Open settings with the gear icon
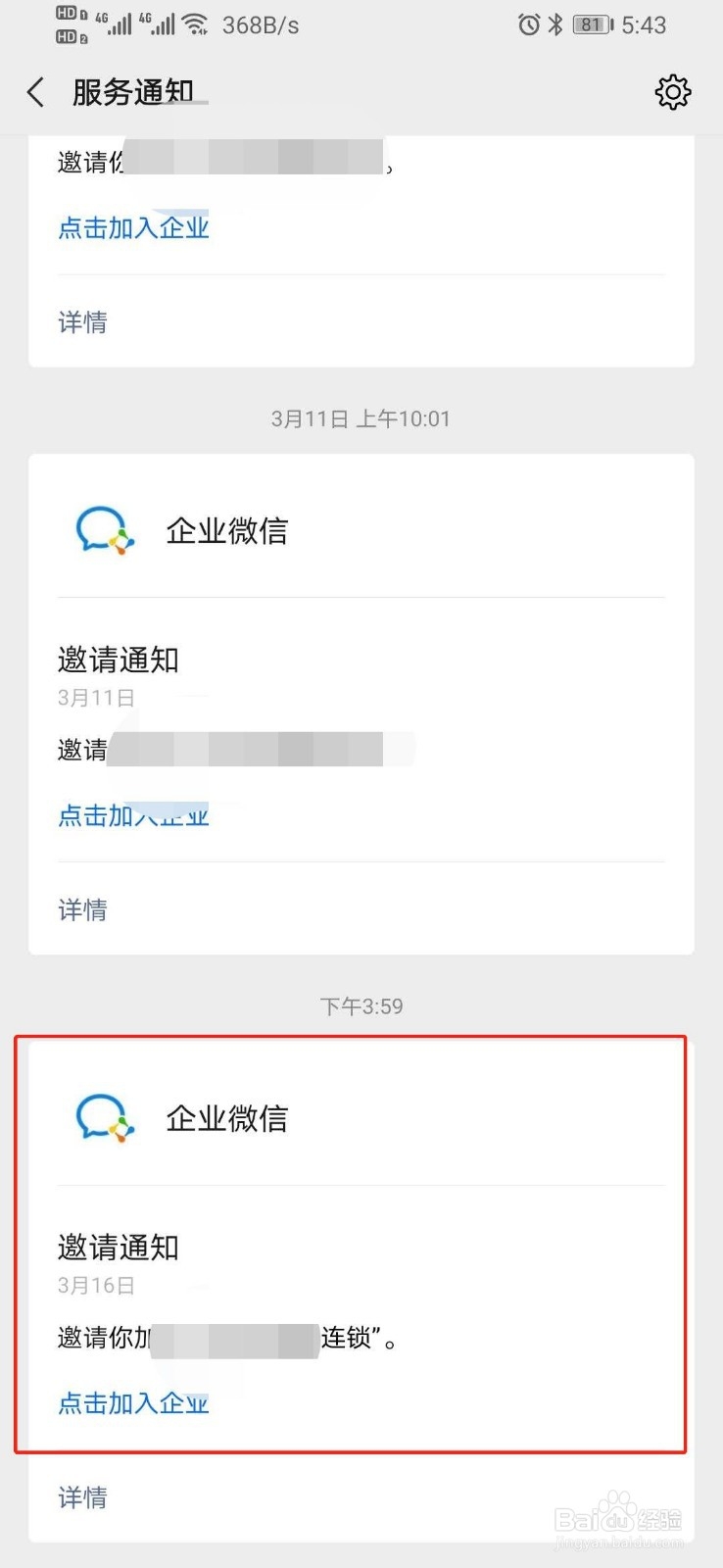Image resolution: width=723 pixels, height=1568 pixels. pyautogui.click(x=672, y=92)
